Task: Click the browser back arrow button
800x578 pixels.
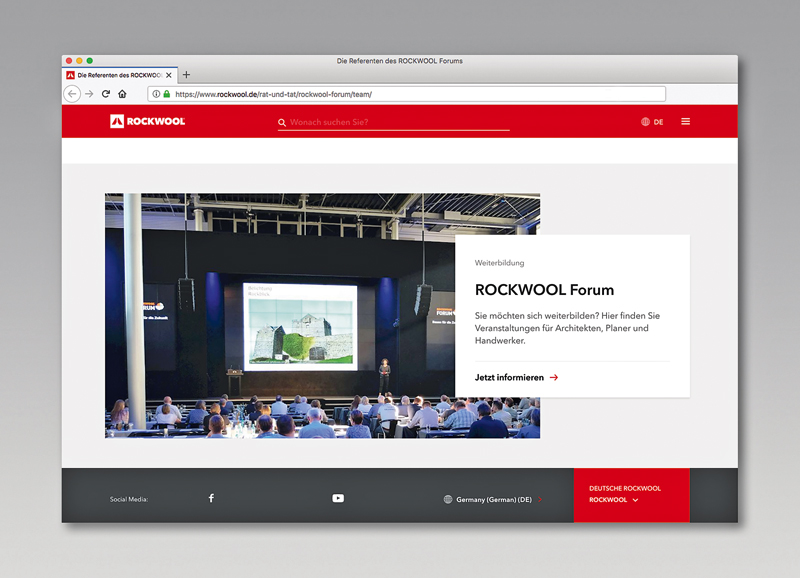Action: pyautogui.click(x=72, y=94)
